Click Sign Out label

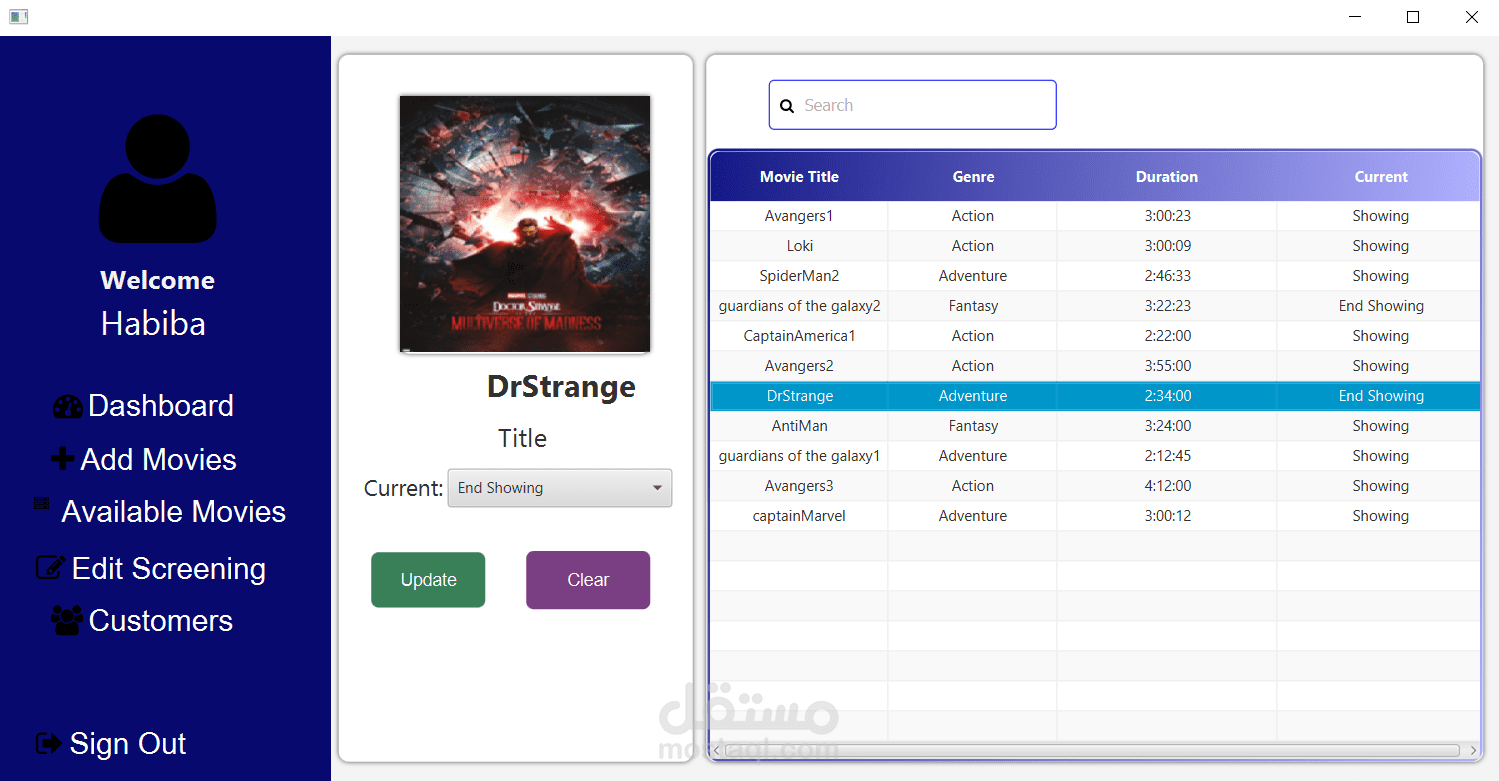128,743
